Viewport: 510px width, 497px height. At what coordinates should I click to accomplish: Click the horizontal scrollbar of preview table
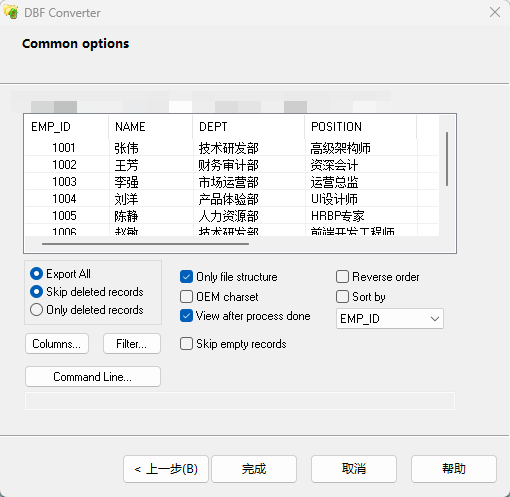point(145,244)
